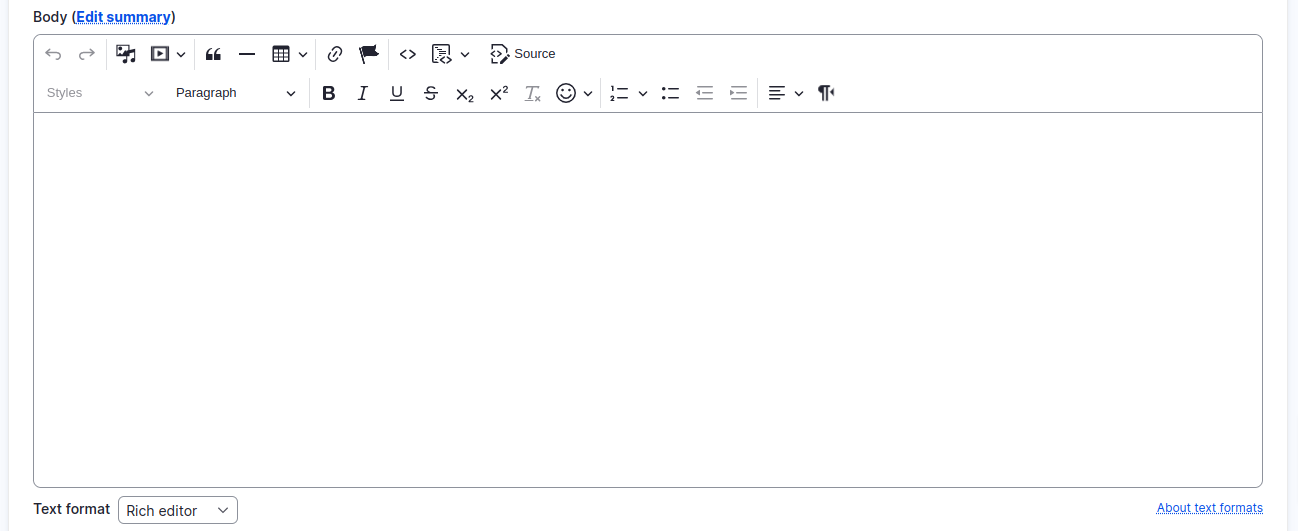
Task: Insert a numbered list
Action: [620, 93]
